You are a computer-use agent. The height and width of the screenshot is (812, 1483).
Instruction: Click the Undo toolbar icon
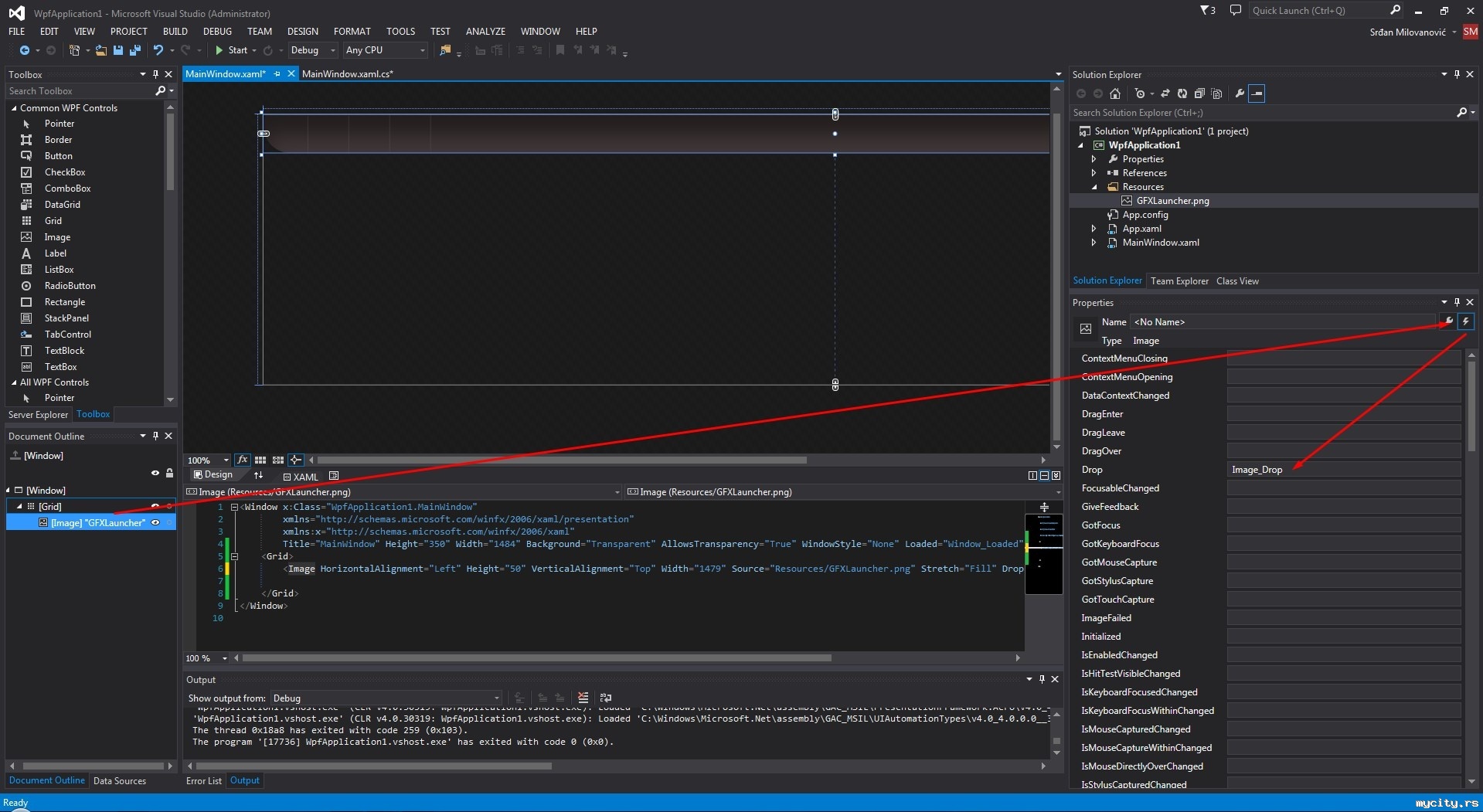pyautogui.click(x=158, y=50)
